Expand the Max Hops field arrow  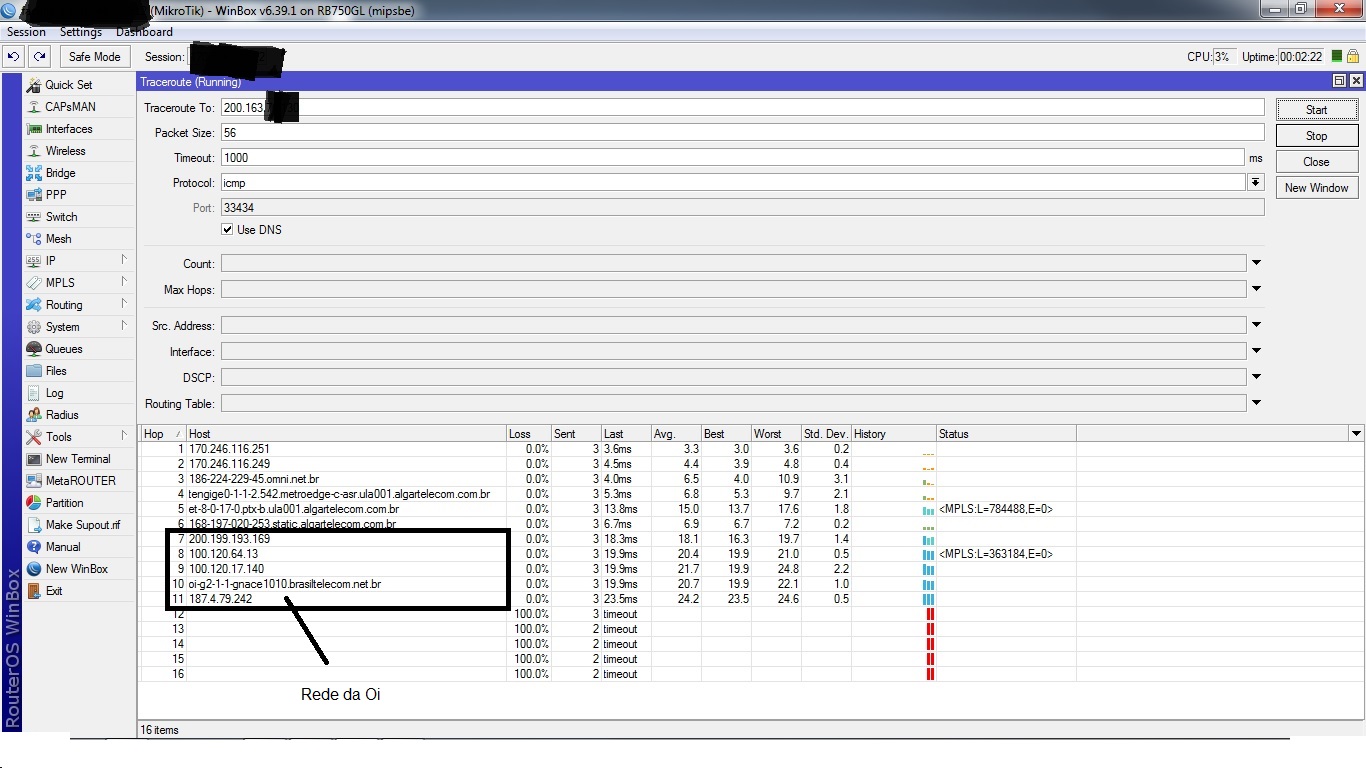click(1256, 289)
